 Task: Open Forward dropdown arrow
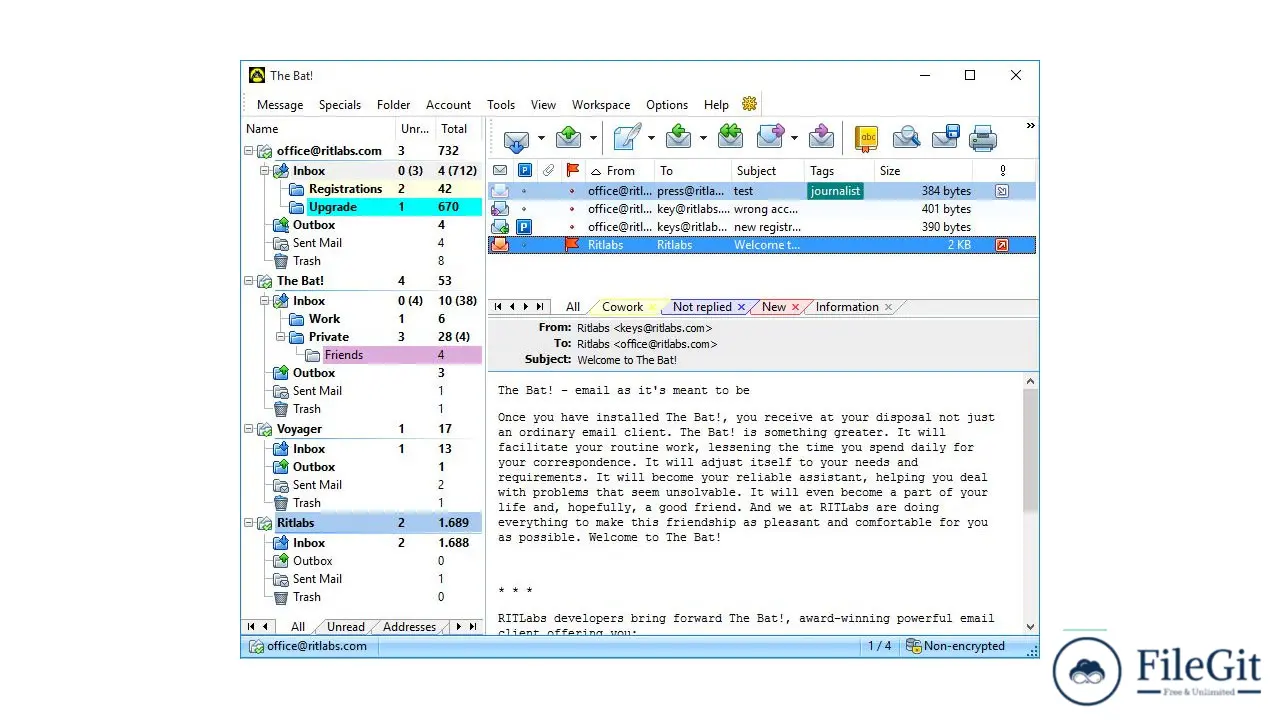pos(795,139)
